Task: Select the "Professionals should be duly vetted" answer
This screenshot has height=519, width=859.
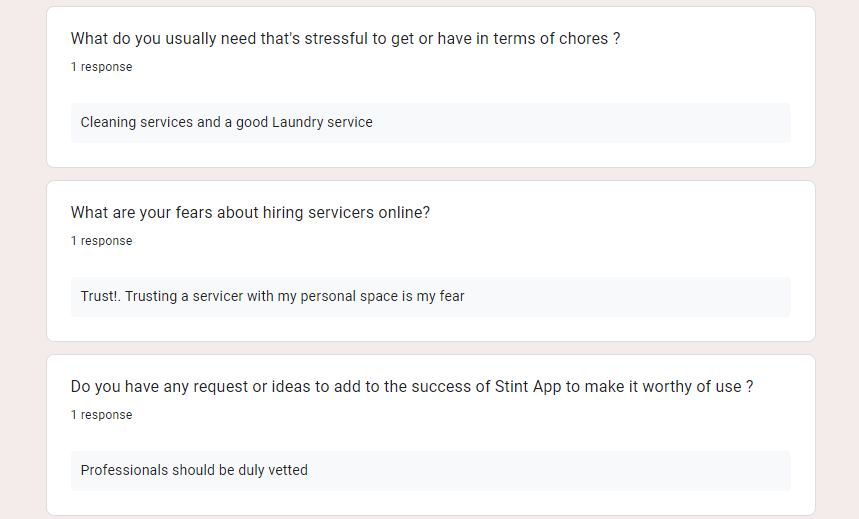Action: pyautogui.click(x=194, y=470)
